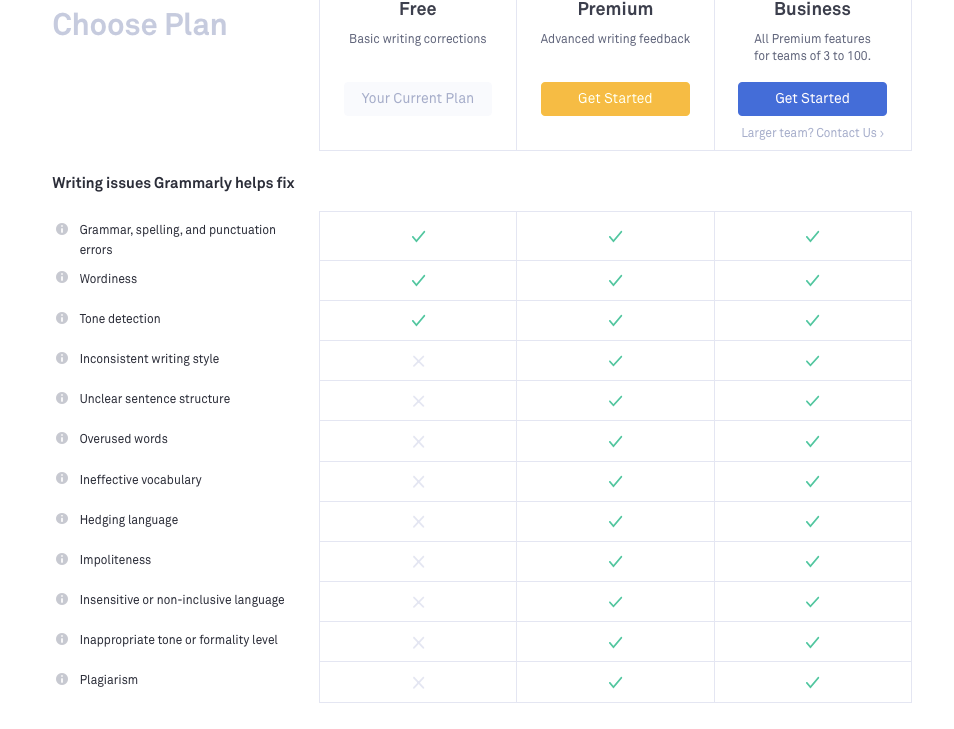Open Larger team? Contact Us link
This screenshot has height=729, width=954.
812,133
